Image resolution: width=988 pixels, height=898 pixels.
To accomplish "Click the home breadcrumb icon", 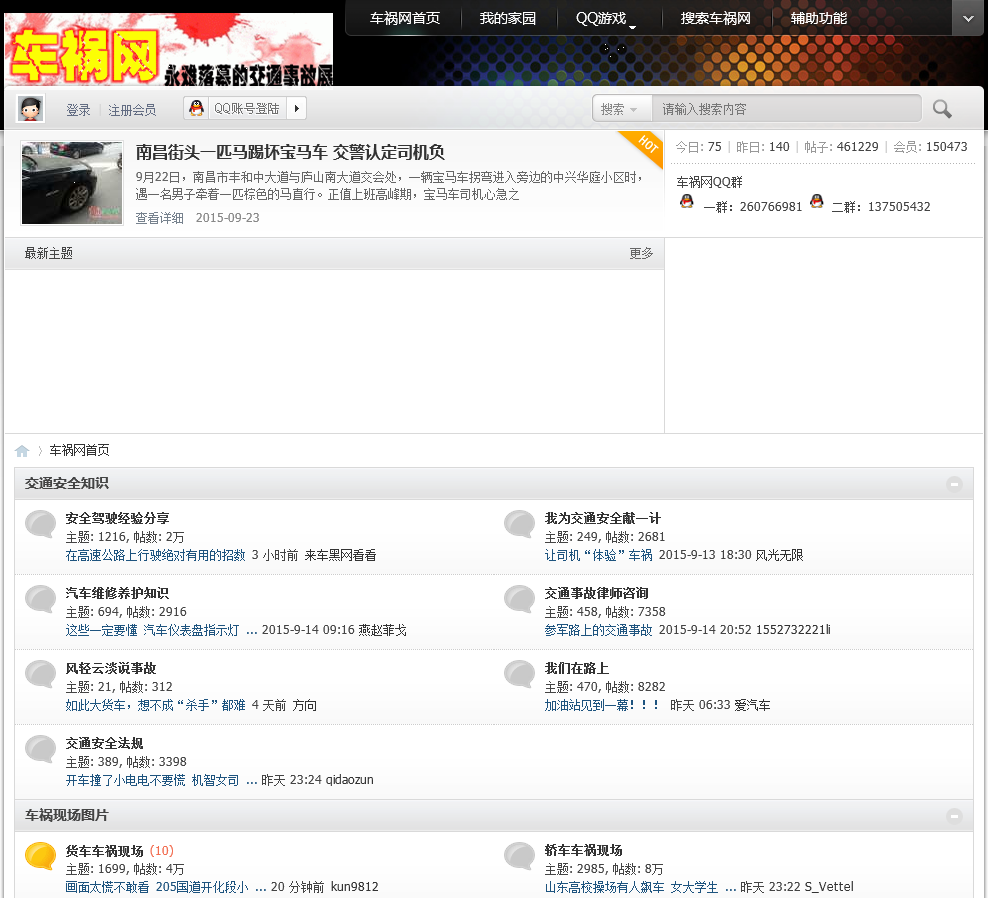I will 22,451.
